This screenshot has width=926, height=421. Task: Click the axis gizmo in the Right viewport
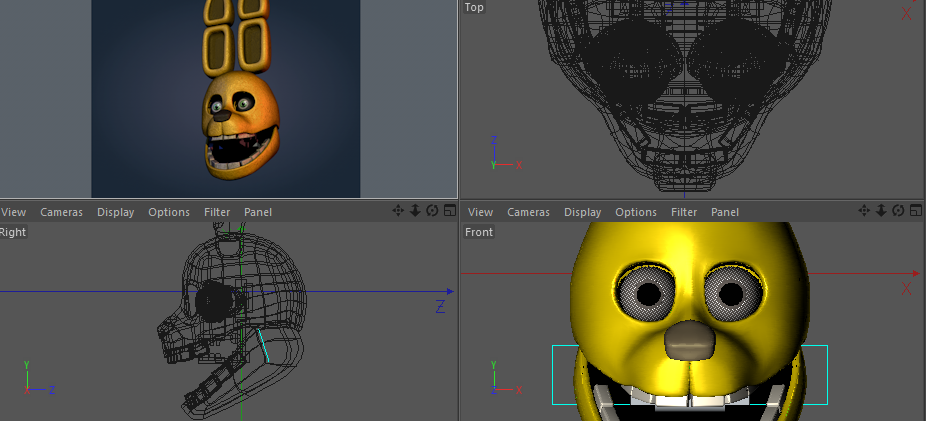(x=34, y=381)
